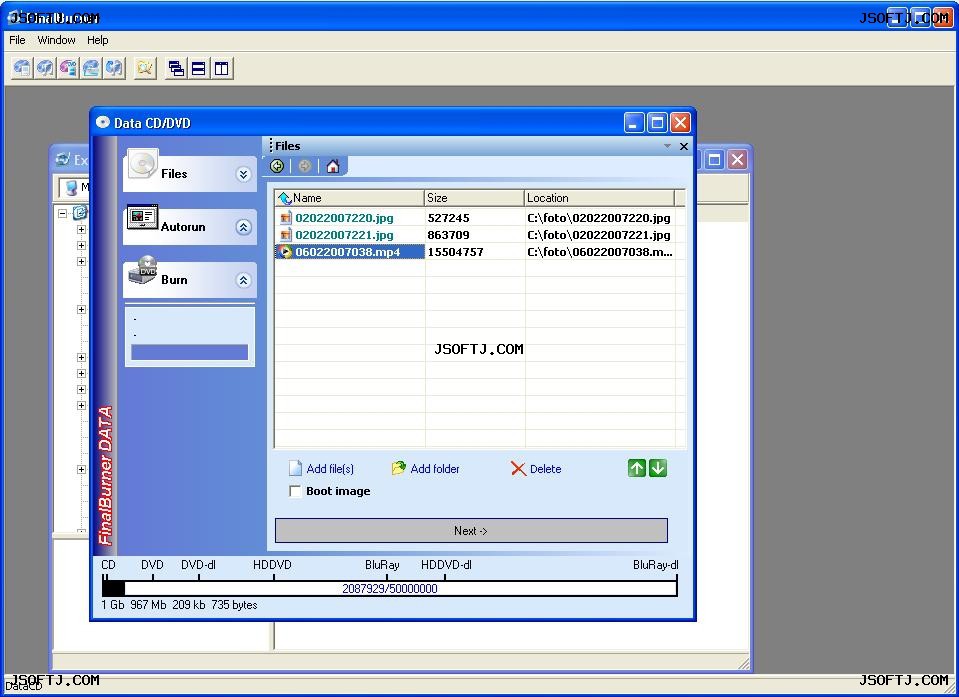Open the Window menu
The height and width of the screenshot is (697, 959).
pyautogui.click(x=56, y=40)
